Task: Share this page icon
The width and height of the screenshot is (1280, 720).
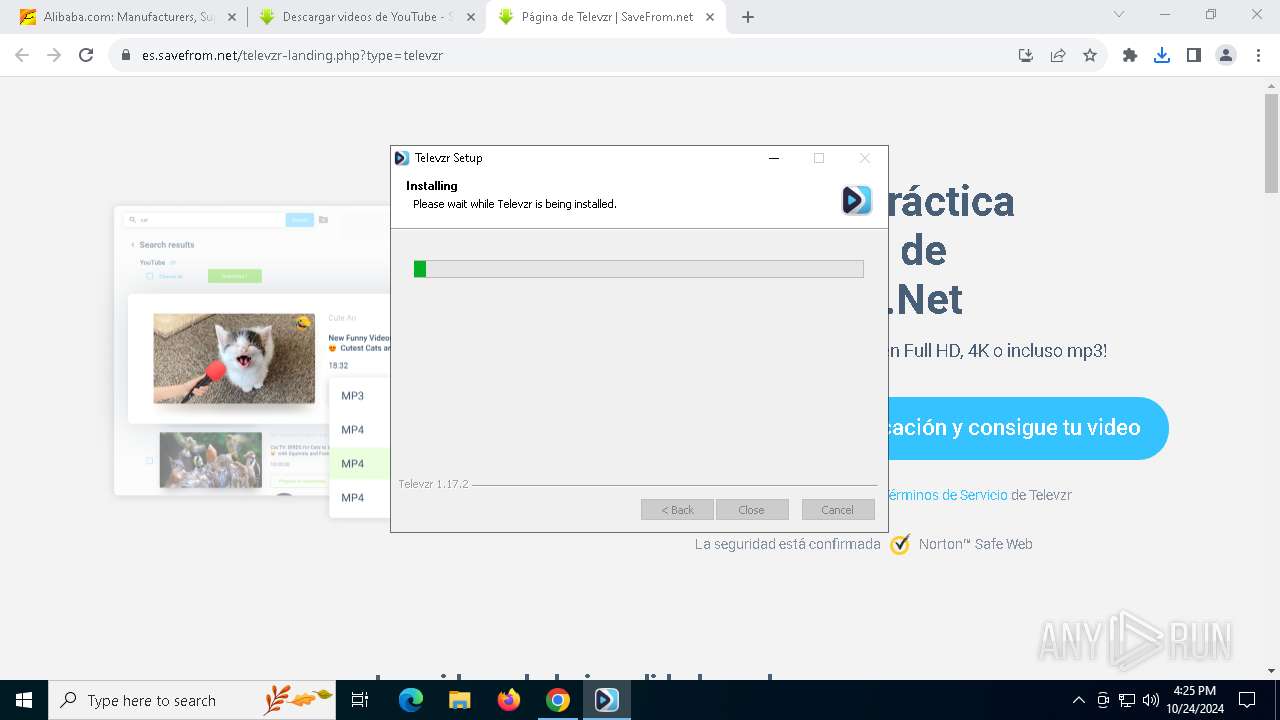Action: point(1058,56)
